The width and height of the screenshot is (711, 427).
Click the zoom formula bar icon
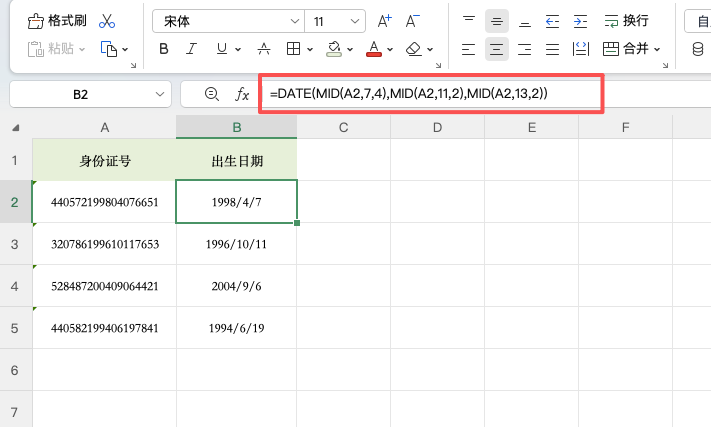pos(212,94)
